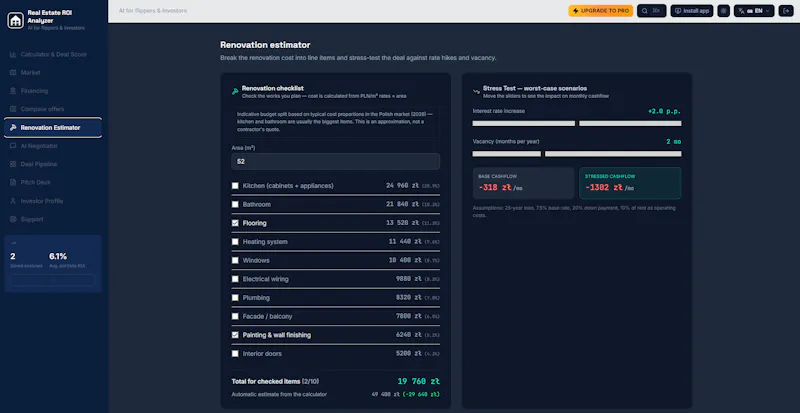This screenshot has width=800, height=413.
Task: Click the 49 400 zł automatic estimate value
Action: [x=386, y=394]
